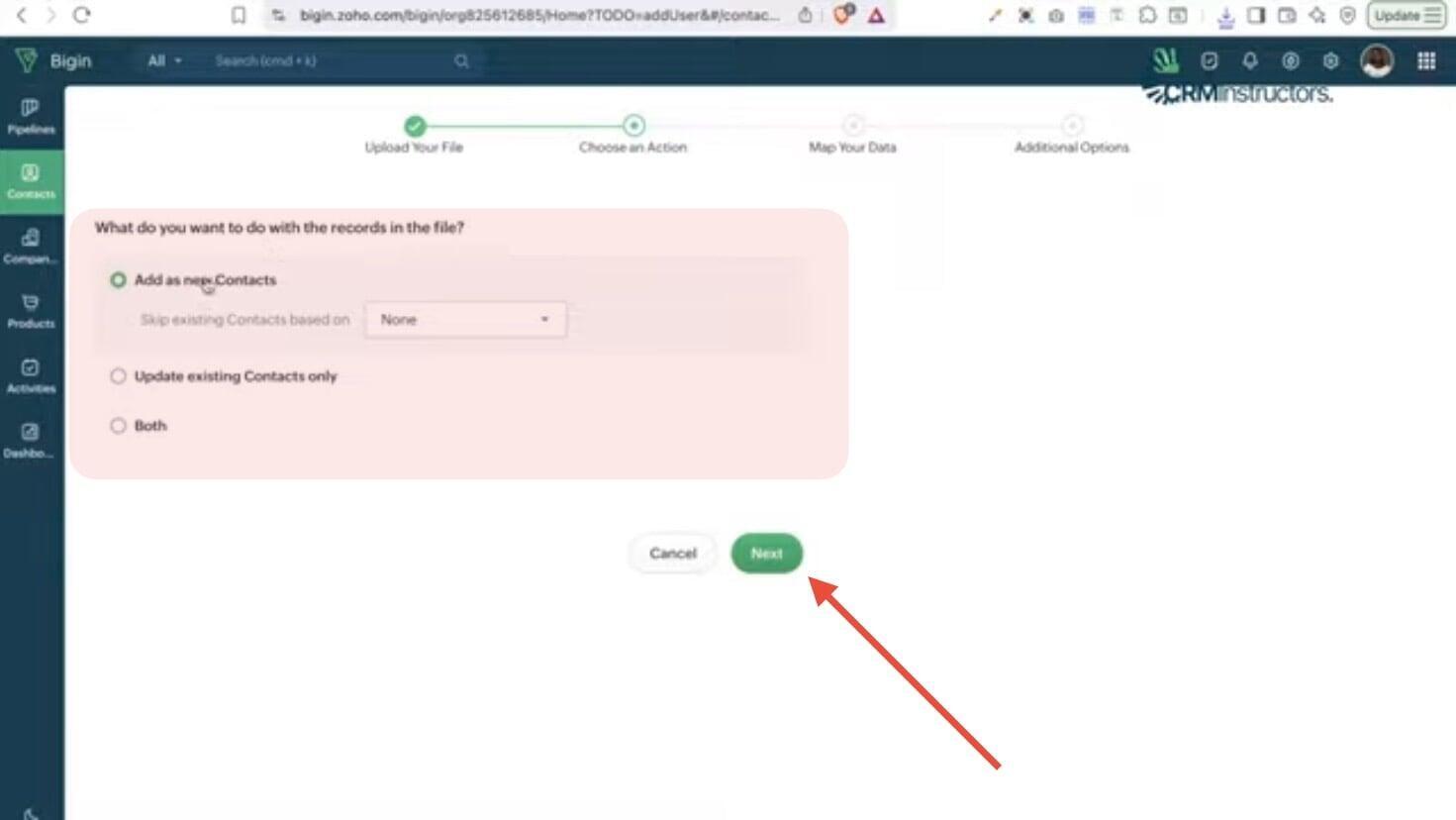Select Add as new Contacts option
This screenshot has width=1456, height=820.
[x=119, y=280]
